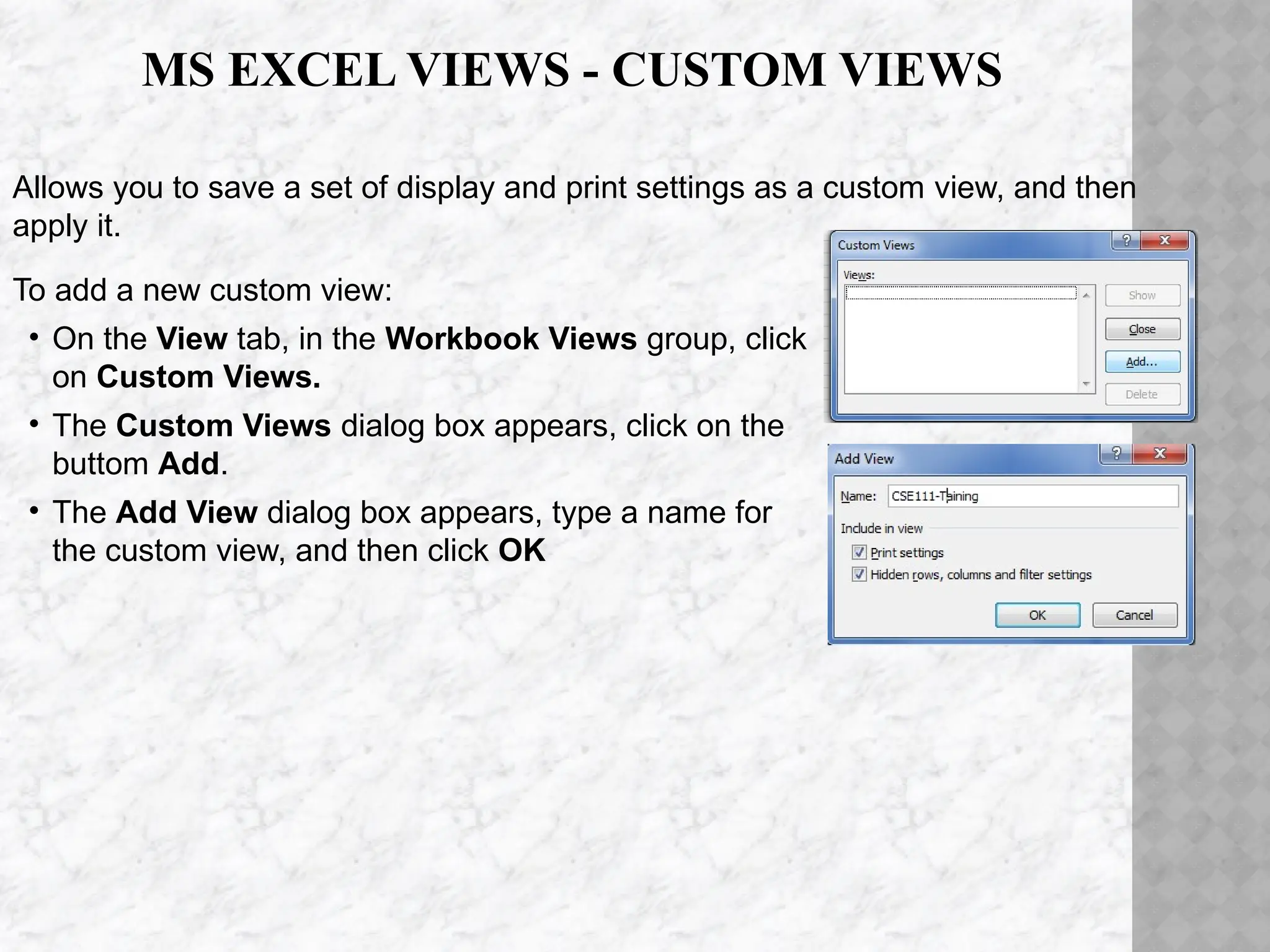1270x952 pixels.
Task: Click the help icon in Custom Views title bar
Action: point(1127,240)
